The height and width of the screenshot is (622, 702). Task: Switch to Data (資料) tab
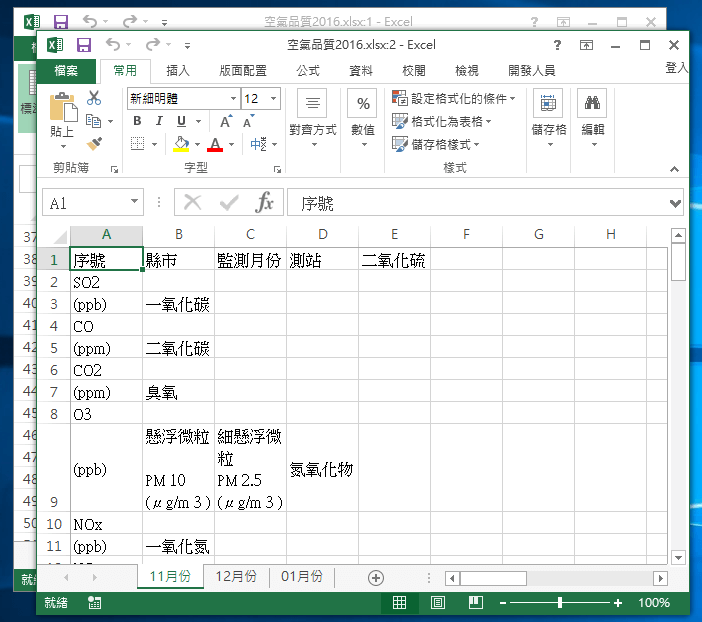(361, 70)
